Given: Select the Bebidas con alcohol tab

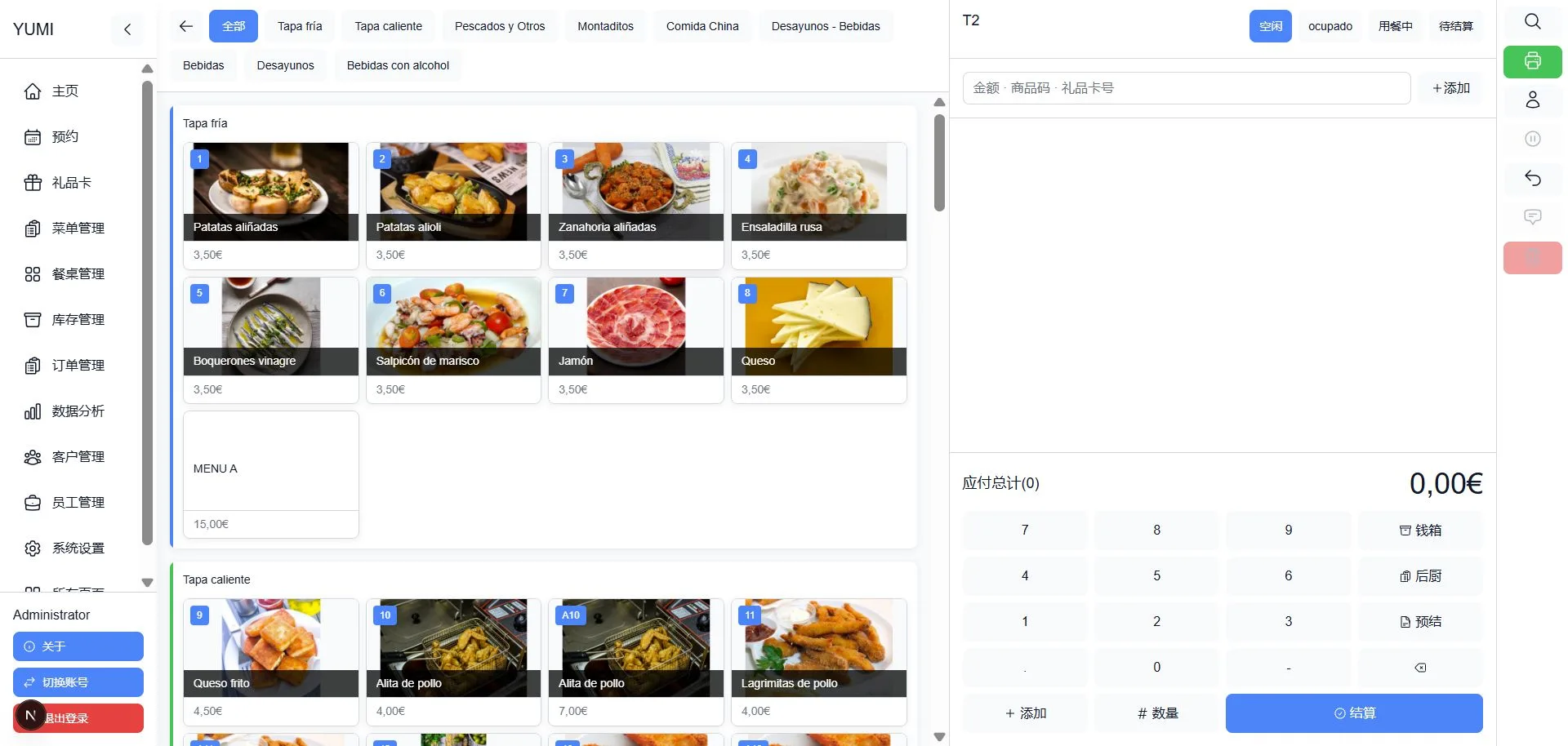Looking at the screenshot, I should (398, 65).
